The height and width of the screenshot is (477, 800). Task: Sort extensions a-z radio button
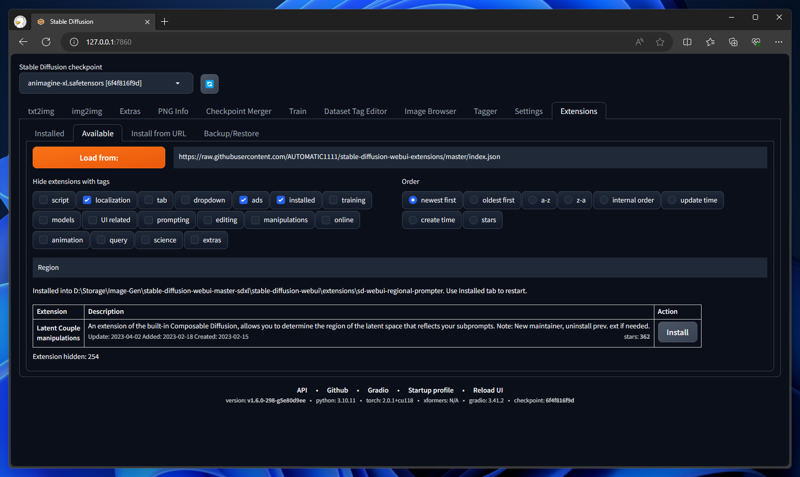click(533, 200)
